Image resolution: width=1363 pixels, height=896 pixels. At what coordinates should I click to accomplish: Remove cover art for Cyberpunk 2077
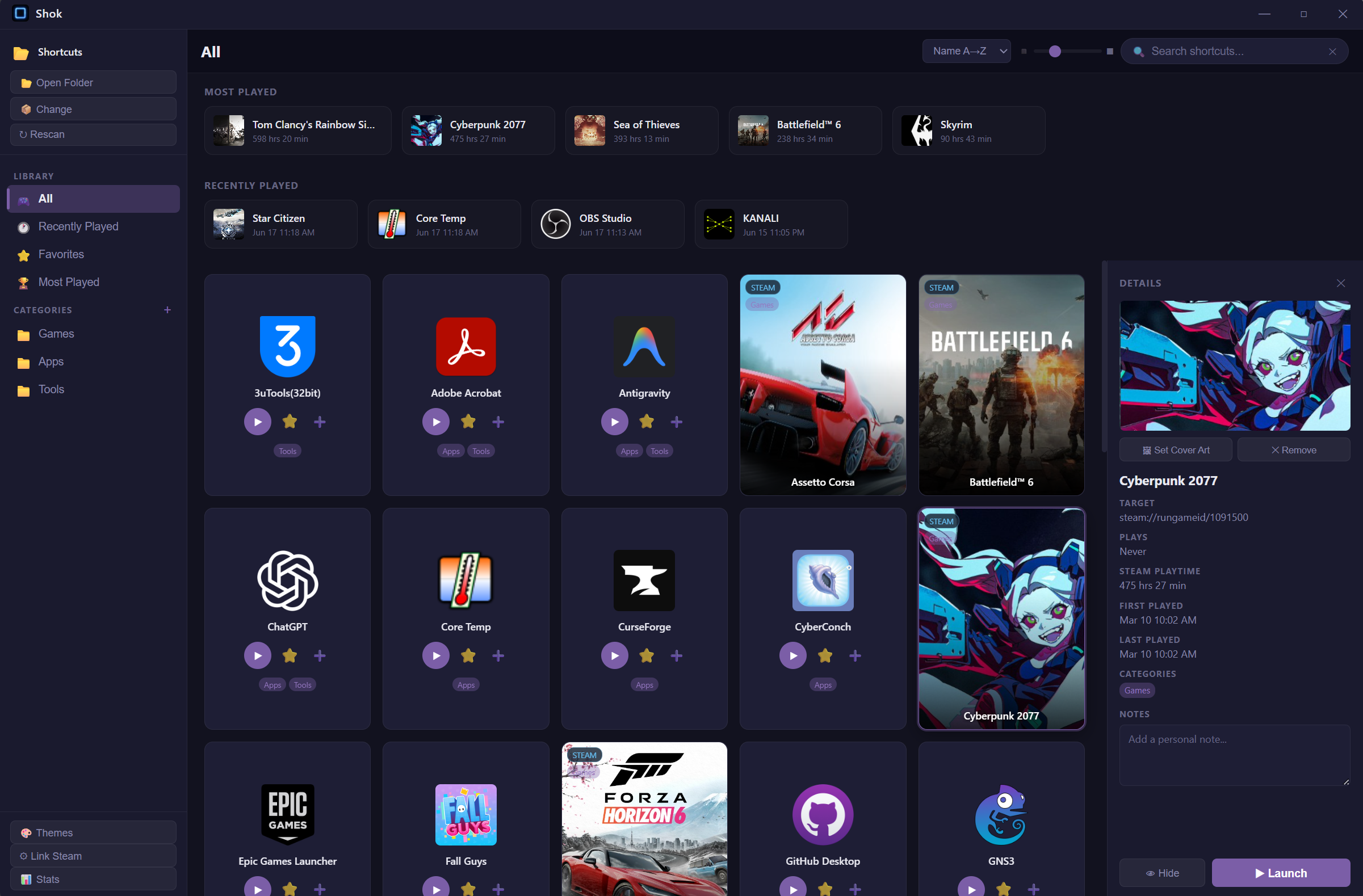[x=1294, y=450]
